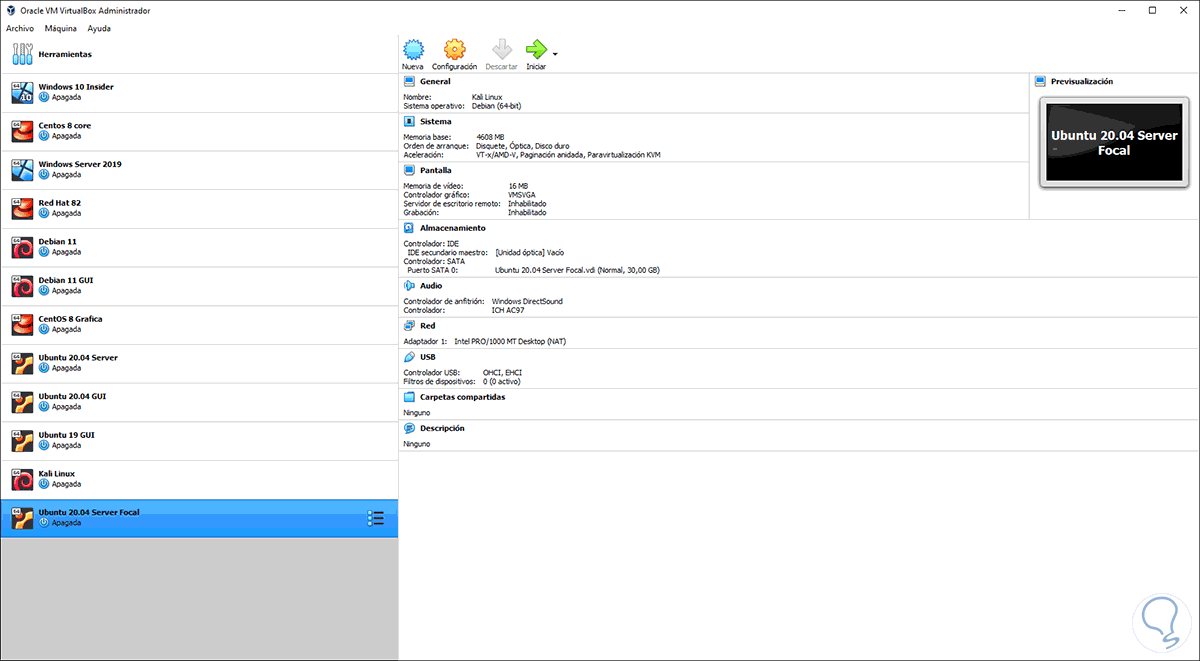Click the Sistema section chip icon
This screenshot has height=661, width=1200.
pos(409,121)
